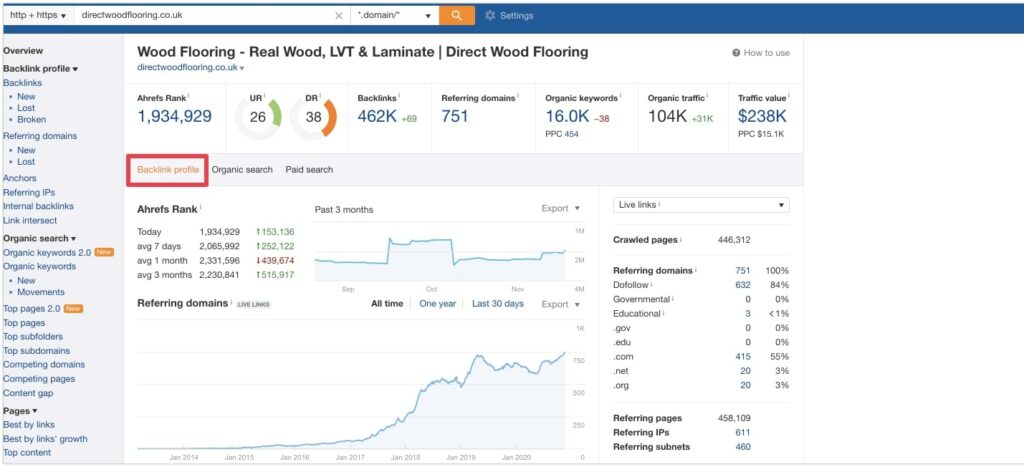Click the Referring IPs count 611
The image size is (1024, 467).
pyautogui.click(x=743, y=433)
